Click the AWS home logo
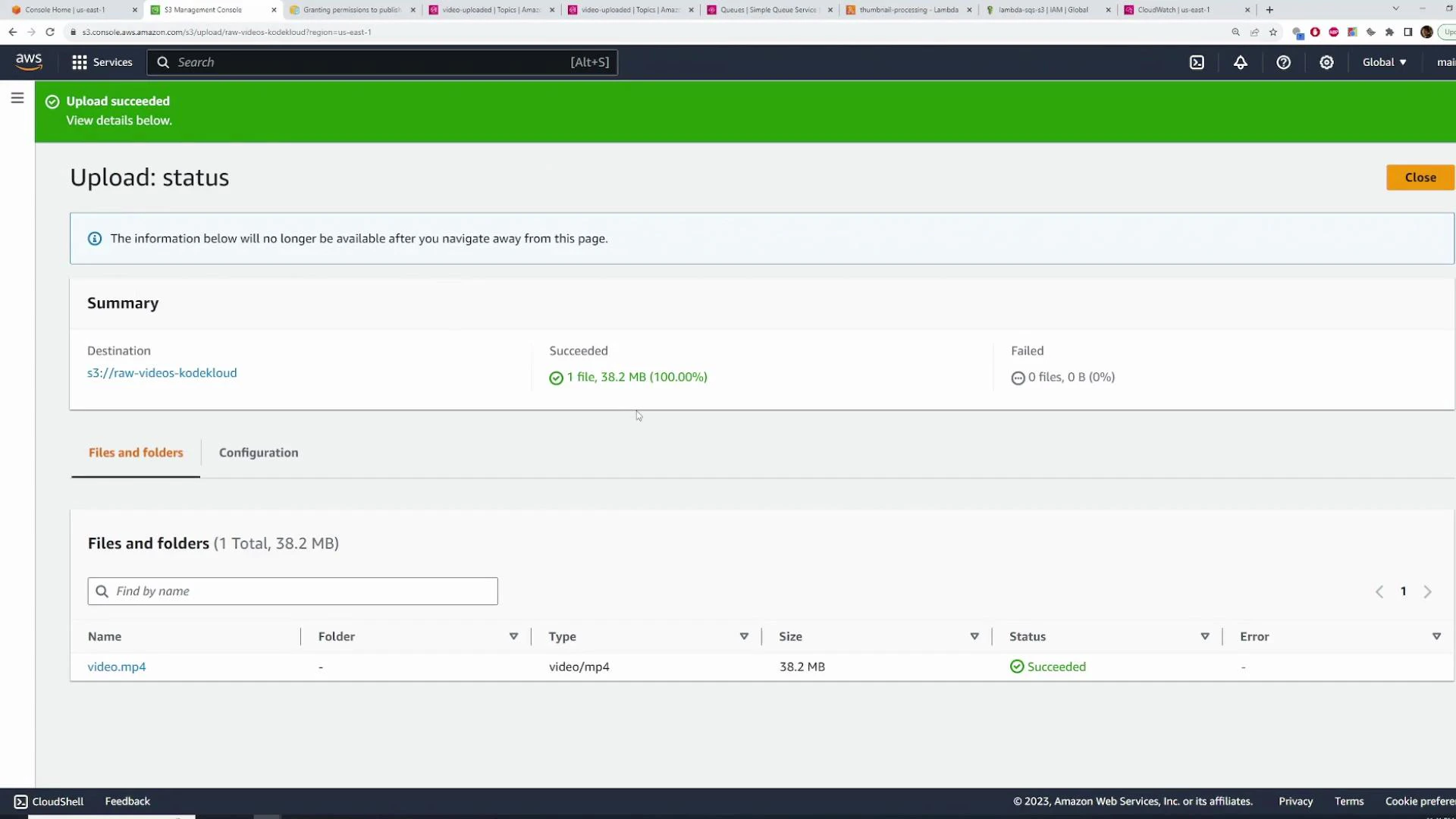Image resolution: width=1456 pixels, height=819 pixels. [28, 61]
